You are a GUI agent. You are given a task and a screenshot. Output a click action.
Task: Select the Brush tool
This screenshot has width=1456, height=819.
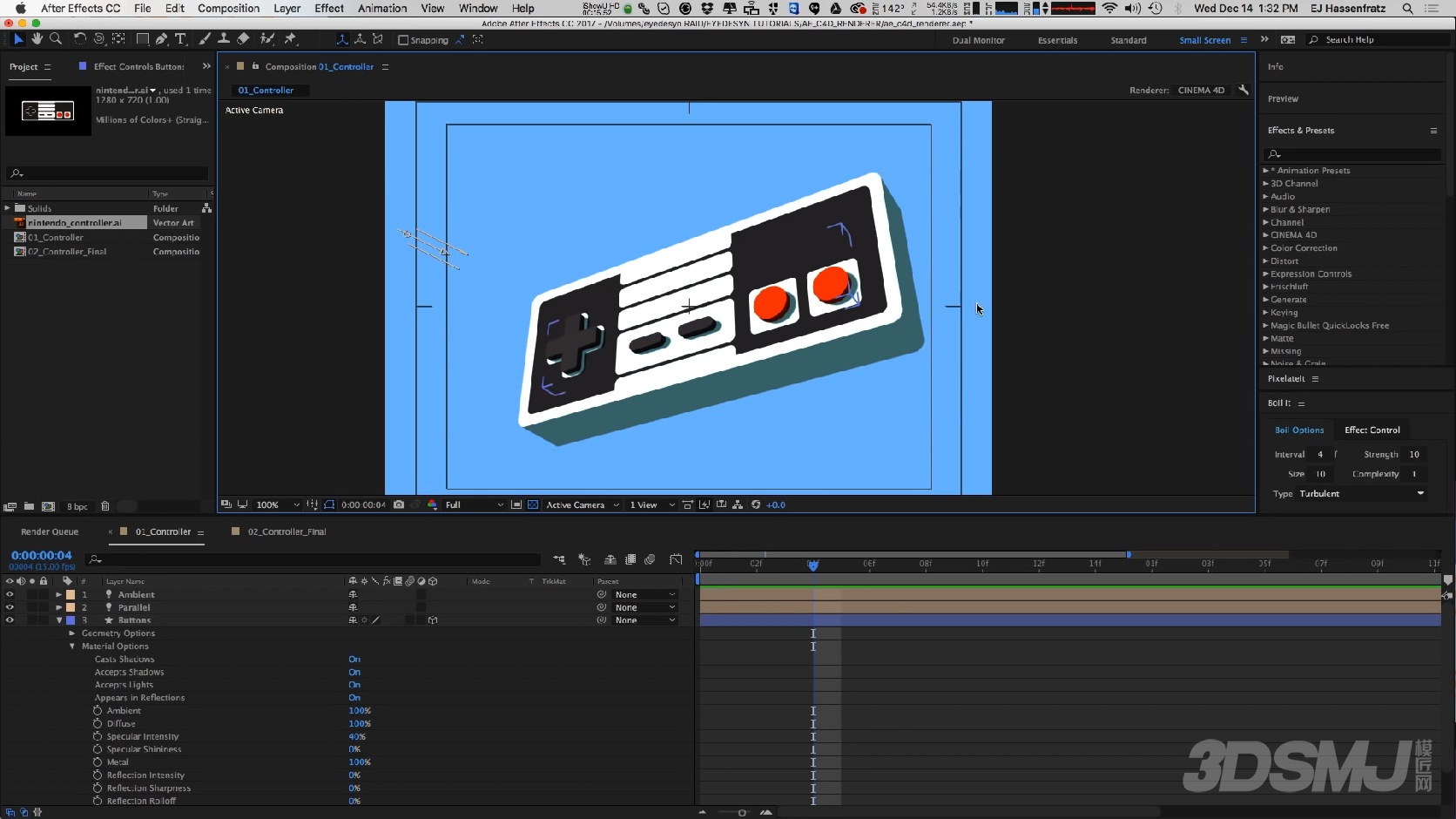(x=205, y=39)
